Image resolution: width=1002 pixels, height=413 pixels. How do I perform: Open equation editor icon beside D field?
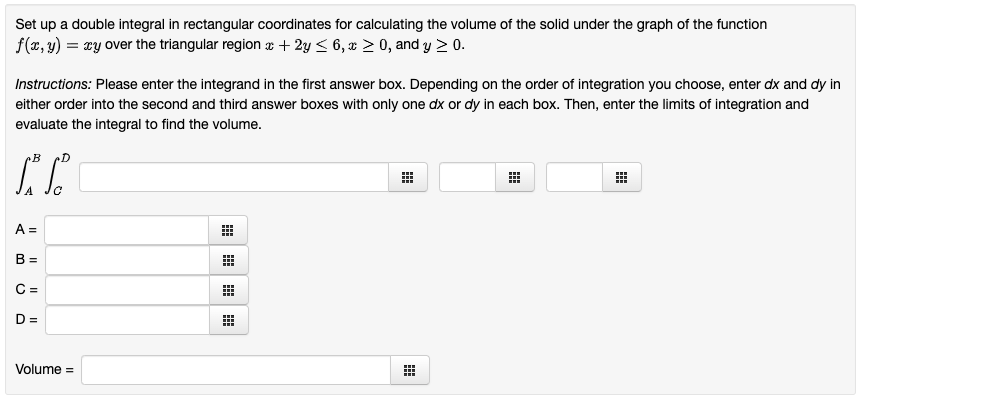pyautogui.click(x=228, y=320)
